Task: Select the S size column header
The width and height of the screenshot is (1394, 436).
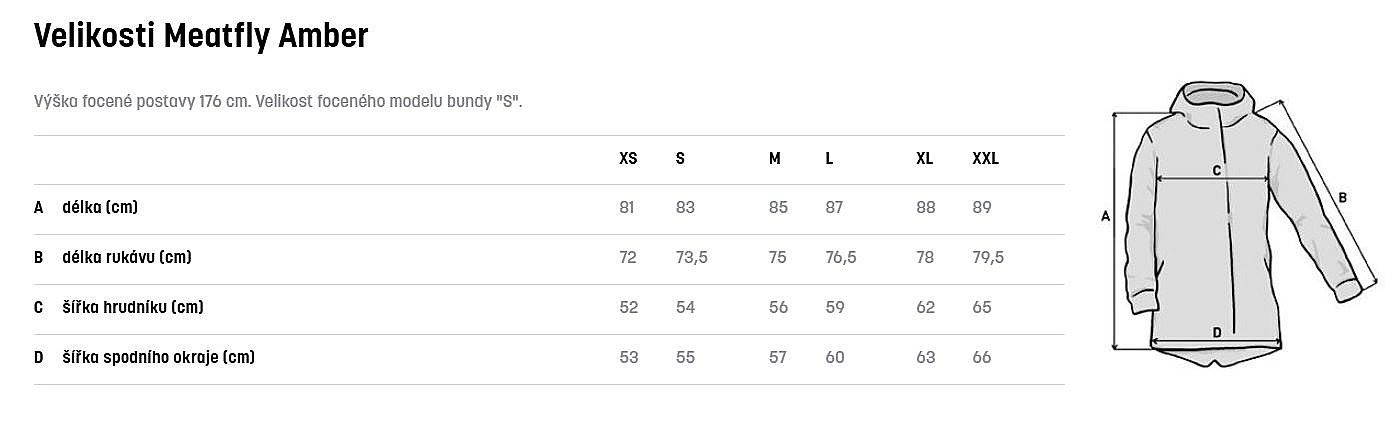Action: click(x=680, y=159)
